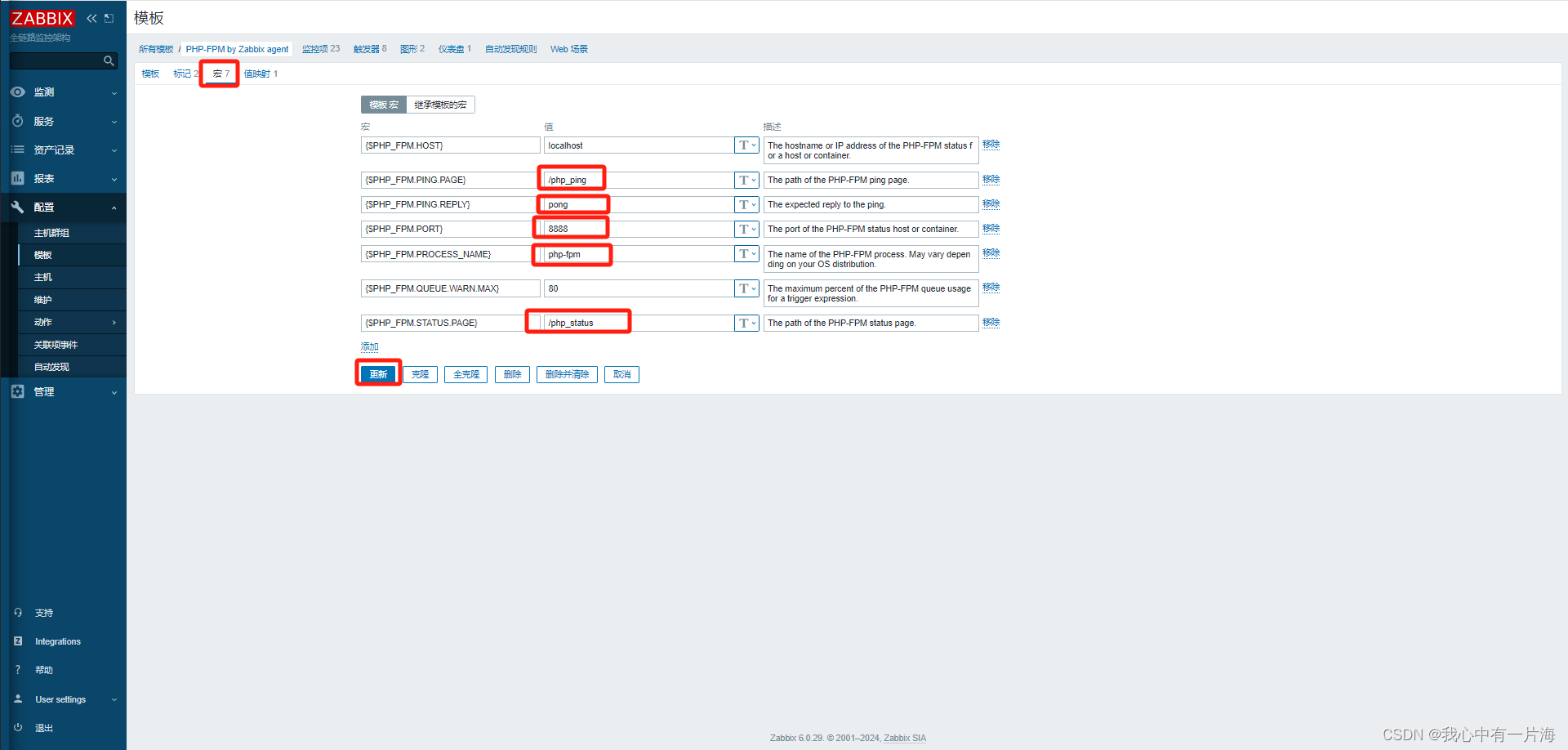This screenshot has width=1568, height=750.
Task: Click the 报表 chart icon
Action: pos(17,178)
